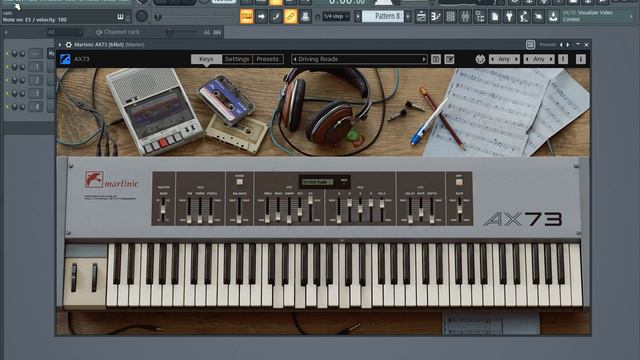Switch to the Presets tab

tap(268, 59)
